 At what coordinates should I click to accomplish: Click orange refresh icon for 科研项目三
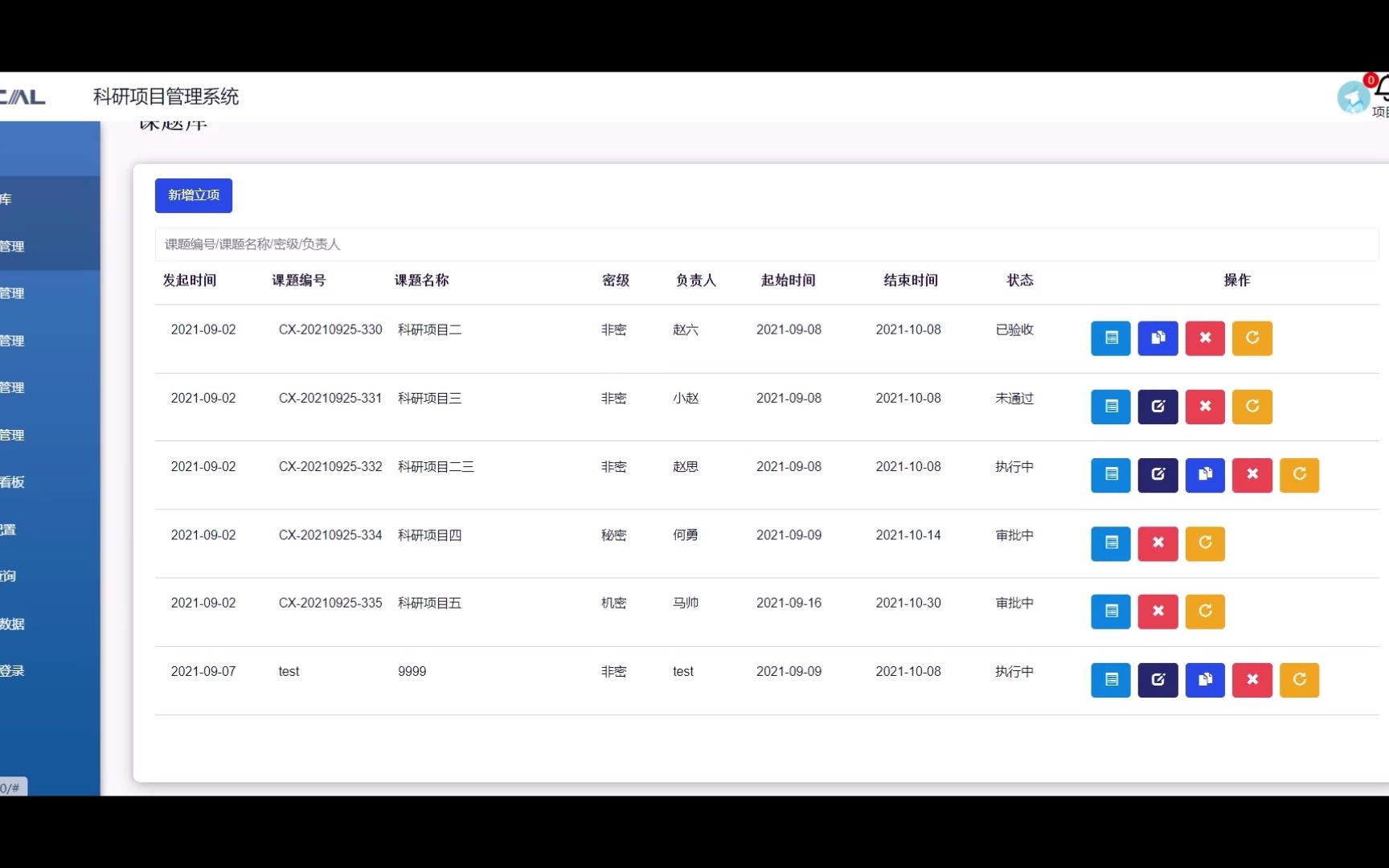coord(1252,407)
